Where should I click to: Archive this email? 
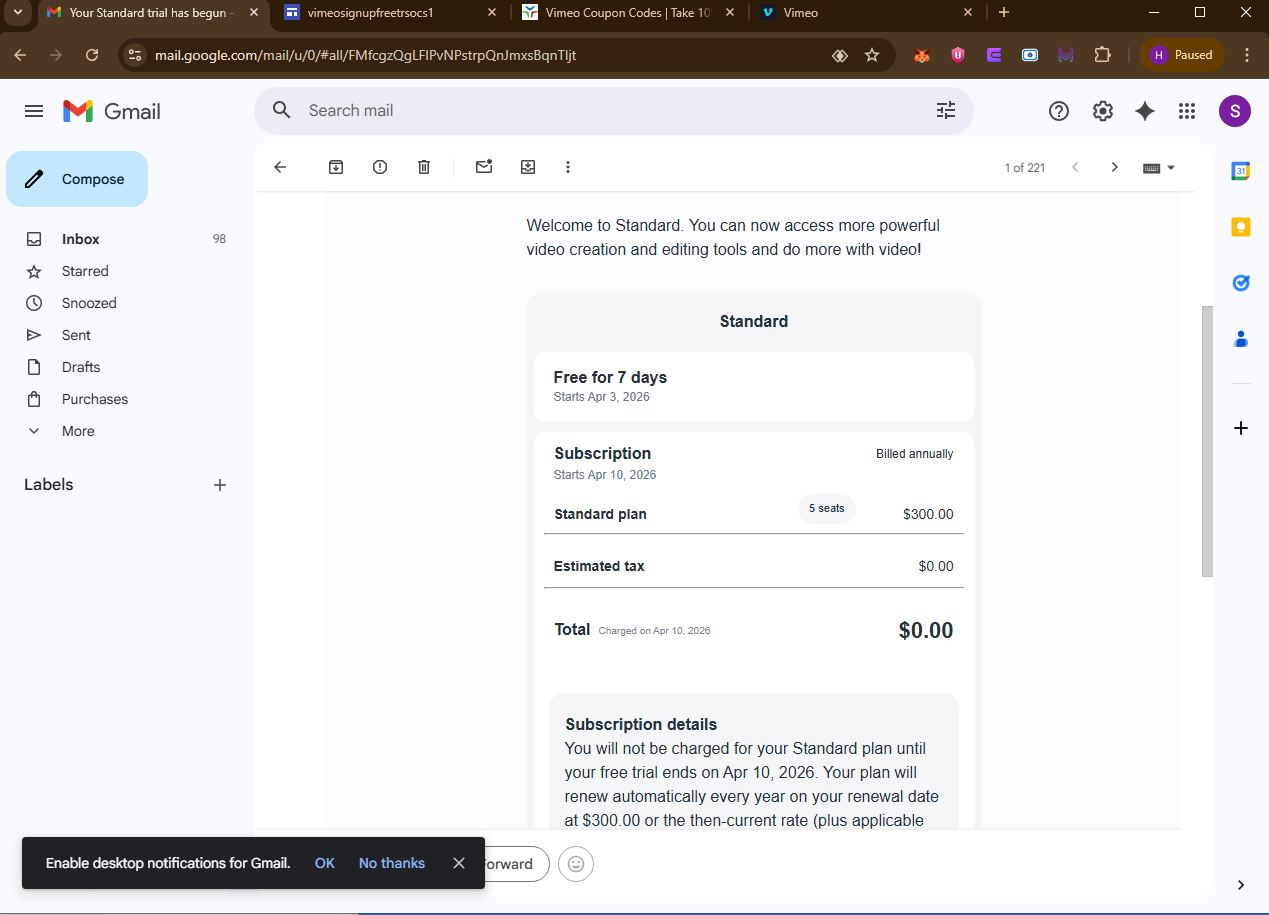click(336, 167)
